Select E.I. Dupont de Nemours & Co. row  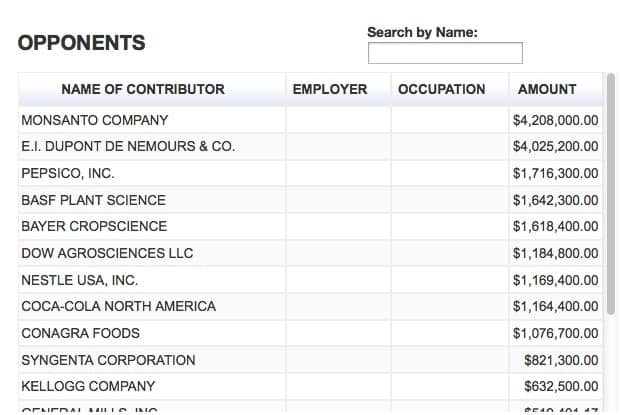127,146
